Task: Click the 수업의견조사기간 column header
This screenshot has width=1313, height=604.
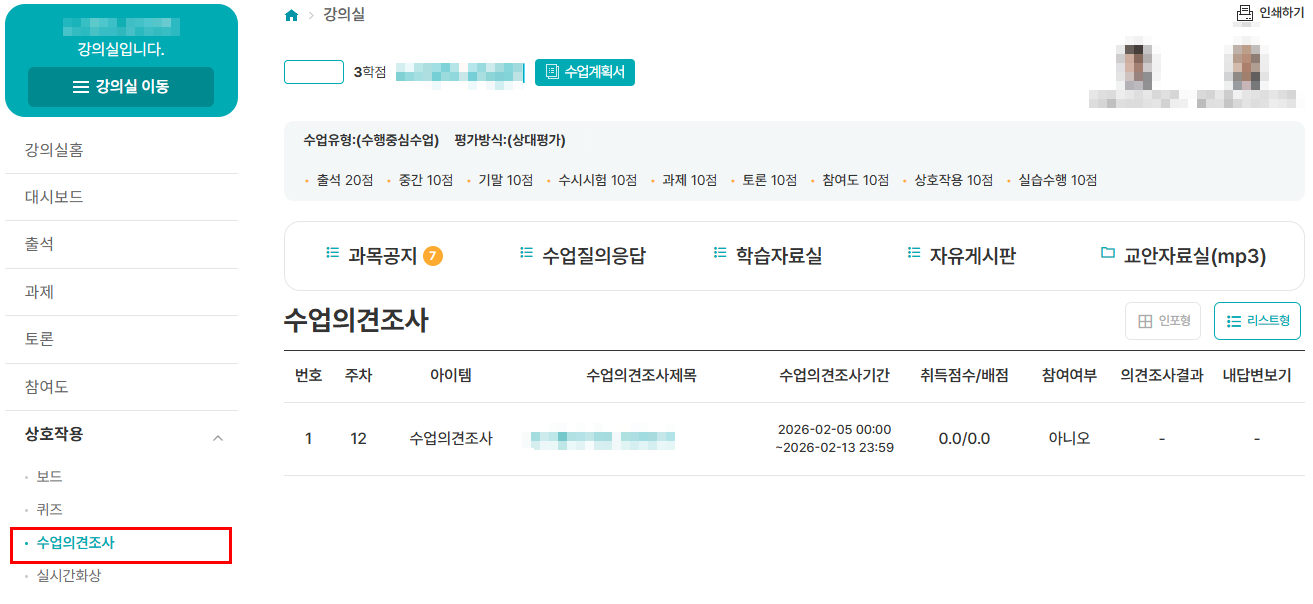Action: (x=834, y=376)
